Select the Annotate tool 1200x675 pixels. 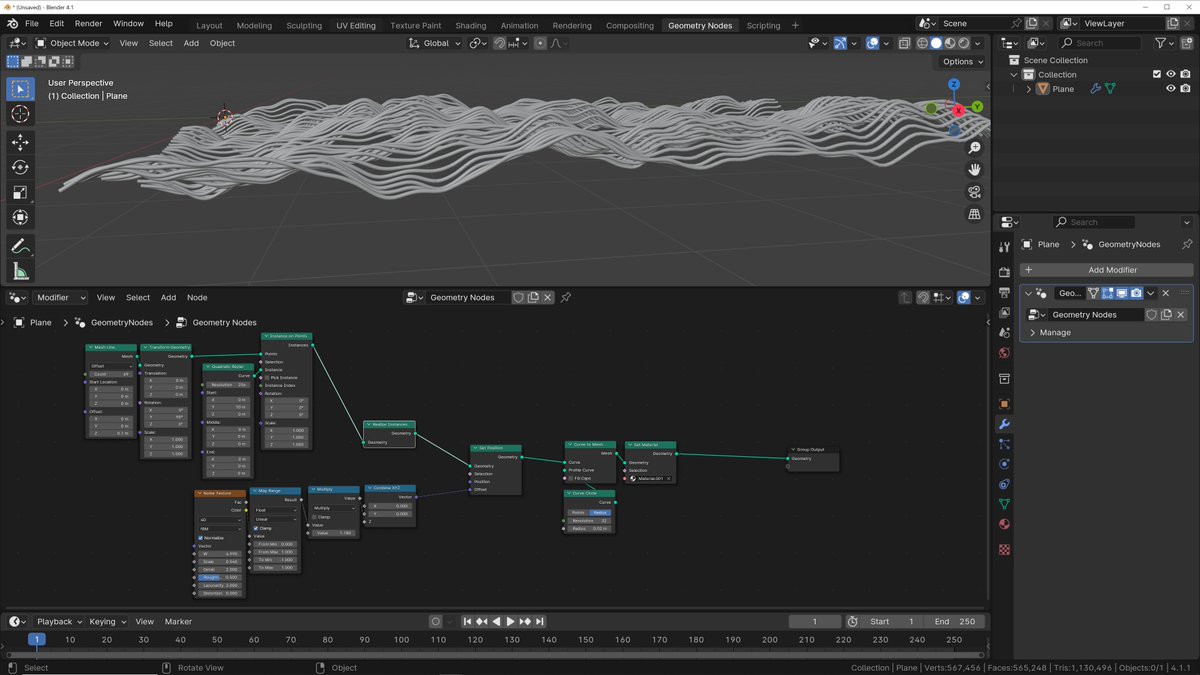[20, 245]
